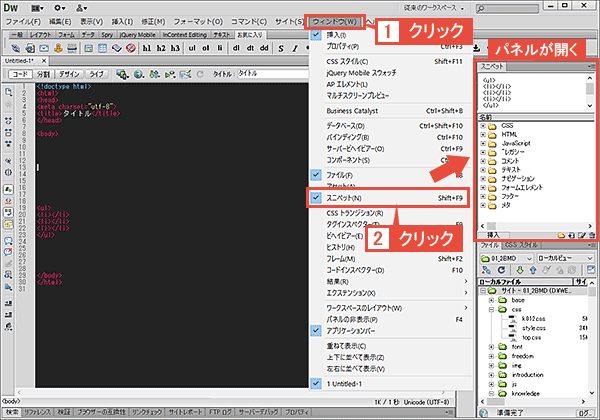Open the 従来のワークスペース workspace dropdown
Viewport: 600px width, 420px height.
point(433,8)
